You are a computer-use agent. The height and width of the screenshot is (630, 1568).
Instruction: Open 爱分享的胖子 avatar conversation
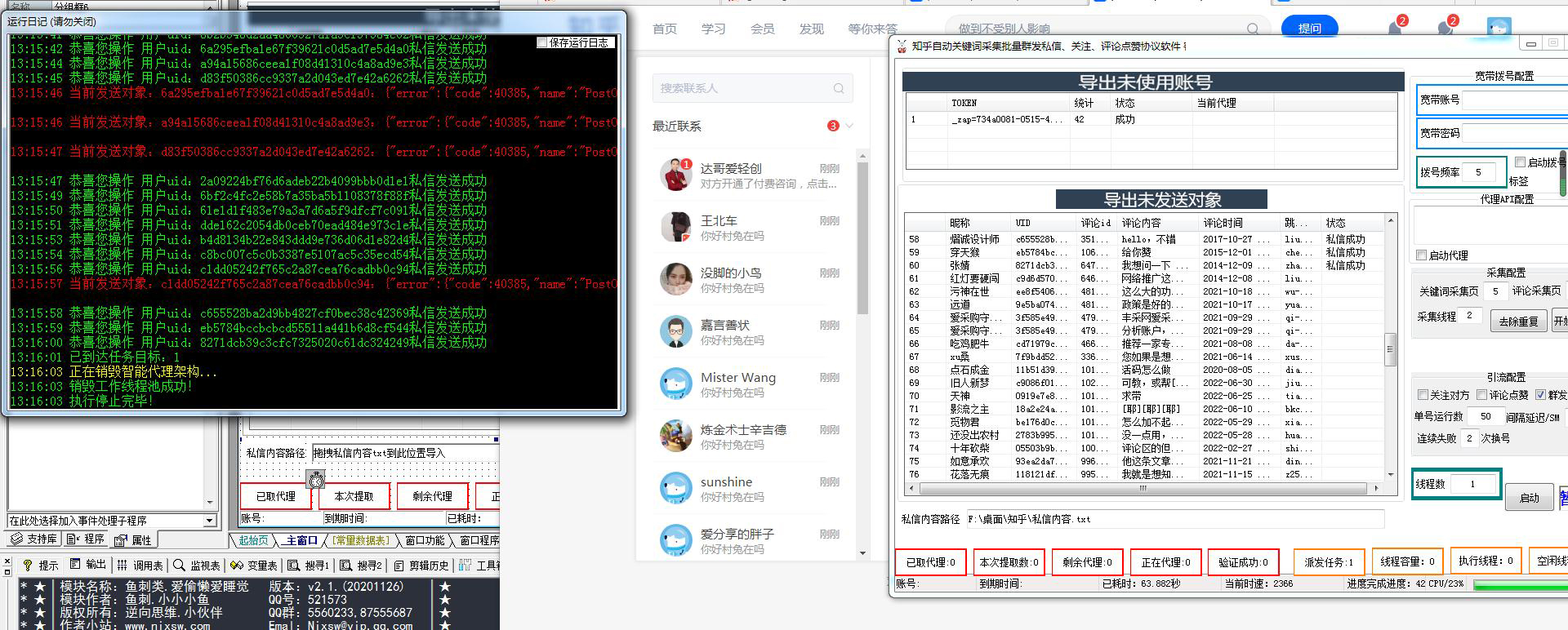click(x=675, y=540)
